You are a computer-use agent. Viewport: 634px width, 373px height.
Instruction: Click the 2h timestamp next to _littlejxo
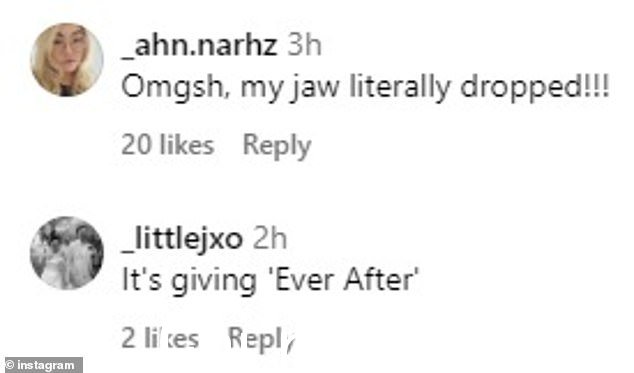pos(270,239)
